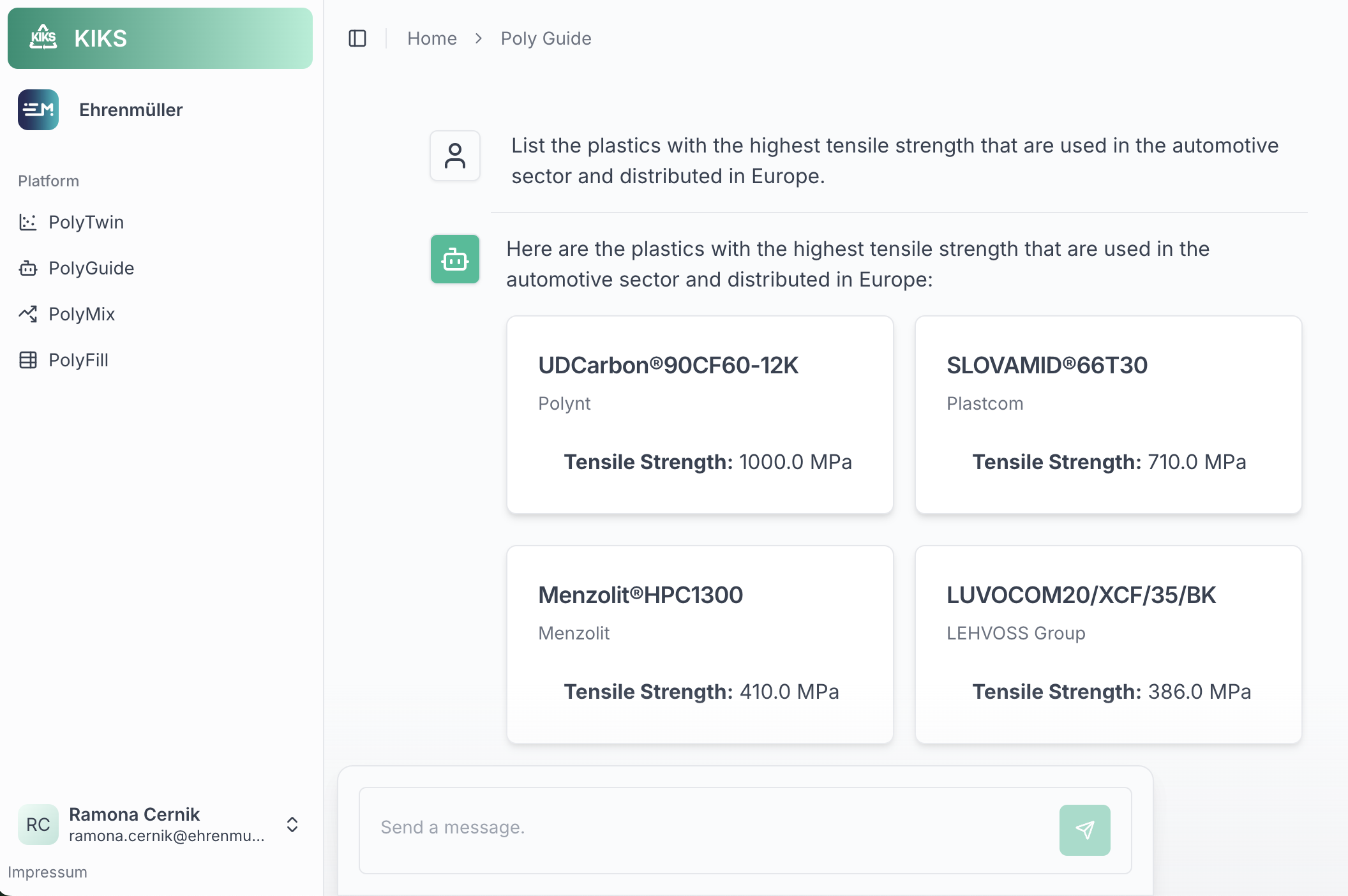
Task: Open the SLOVAMID®66T30 material card
Action: tap(1108, 415)
